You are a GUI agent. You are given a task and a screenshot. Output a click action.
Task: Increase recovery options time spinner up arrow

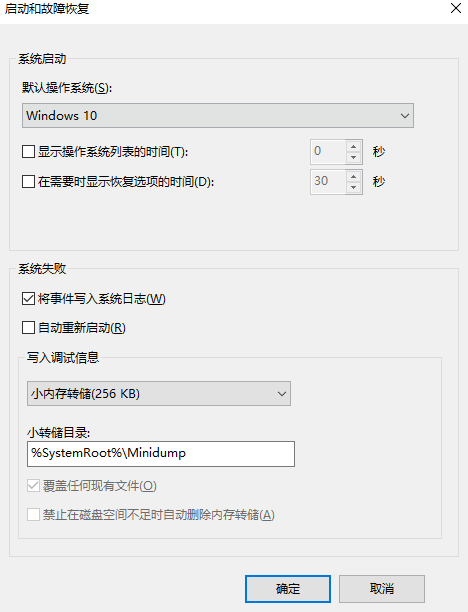354,176
